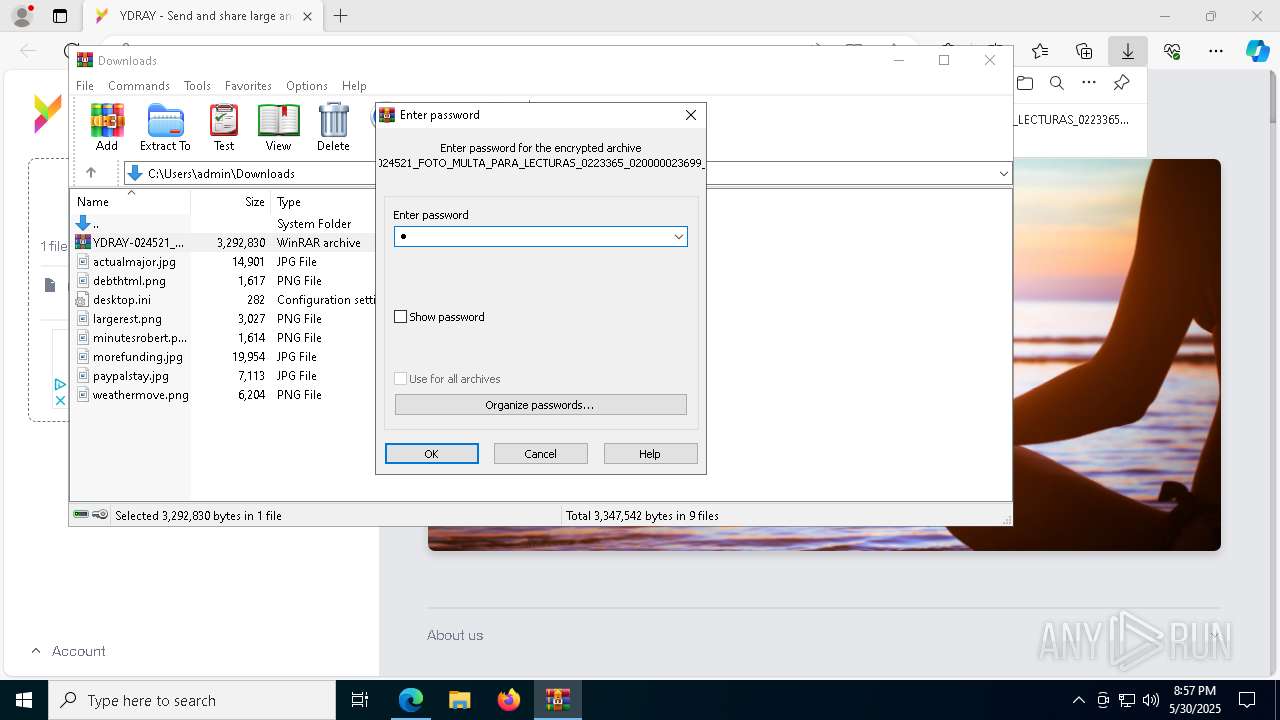Click the Delete toolbar icon
Image resolution: width=1280 pixels, height=720 pixels.
point(333,127)
